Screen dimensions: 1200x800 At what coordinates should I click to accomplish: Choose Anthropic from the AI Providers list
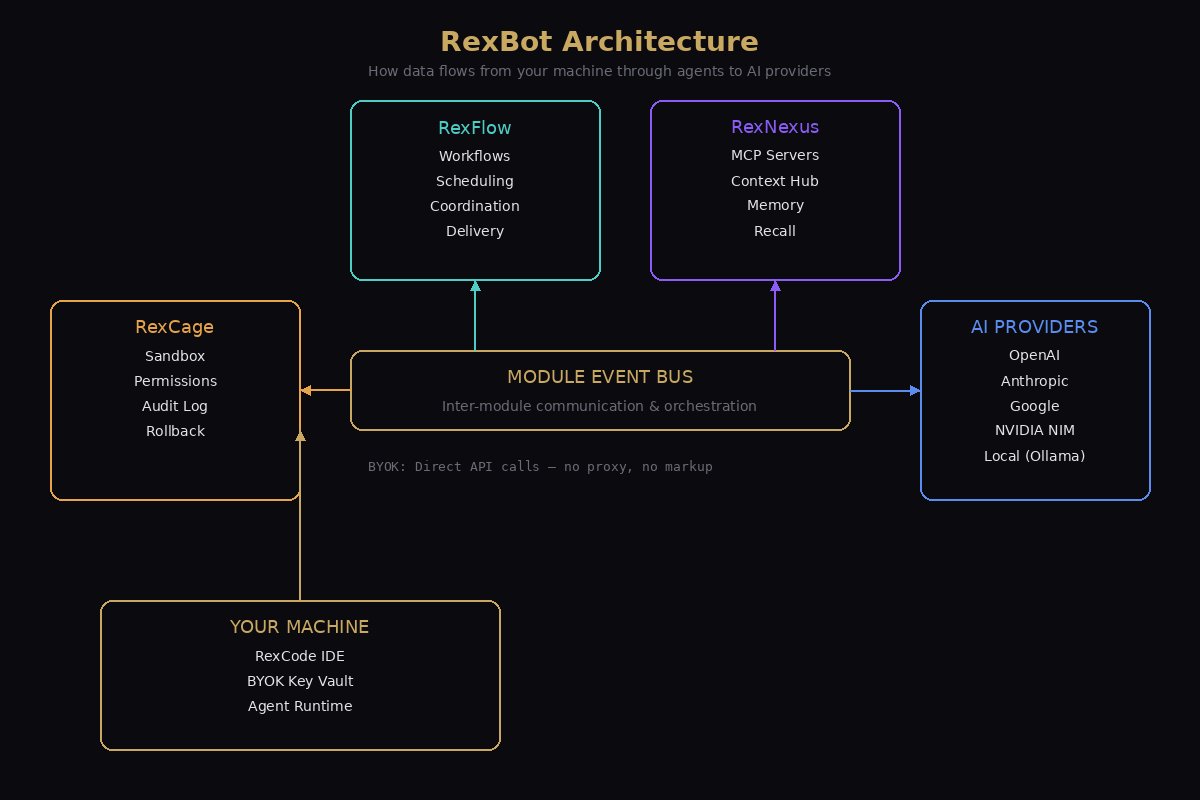pos(1035,381)
